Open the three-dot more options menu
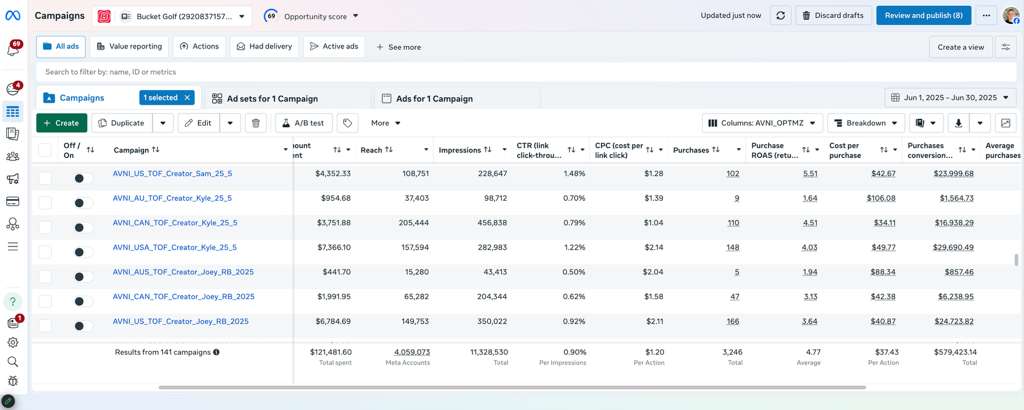Image resolution: width=1024 pixels, height=410 pixels. pyautogui.click(x=985, y=16)
